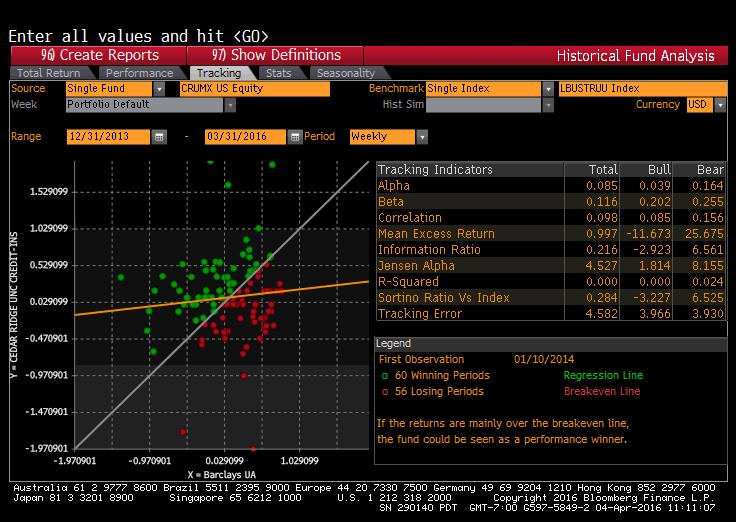Image resolution: width=736 pixels, height=522 pixels.
Task: Click the Alpha row label
Action: coord(394,186)
